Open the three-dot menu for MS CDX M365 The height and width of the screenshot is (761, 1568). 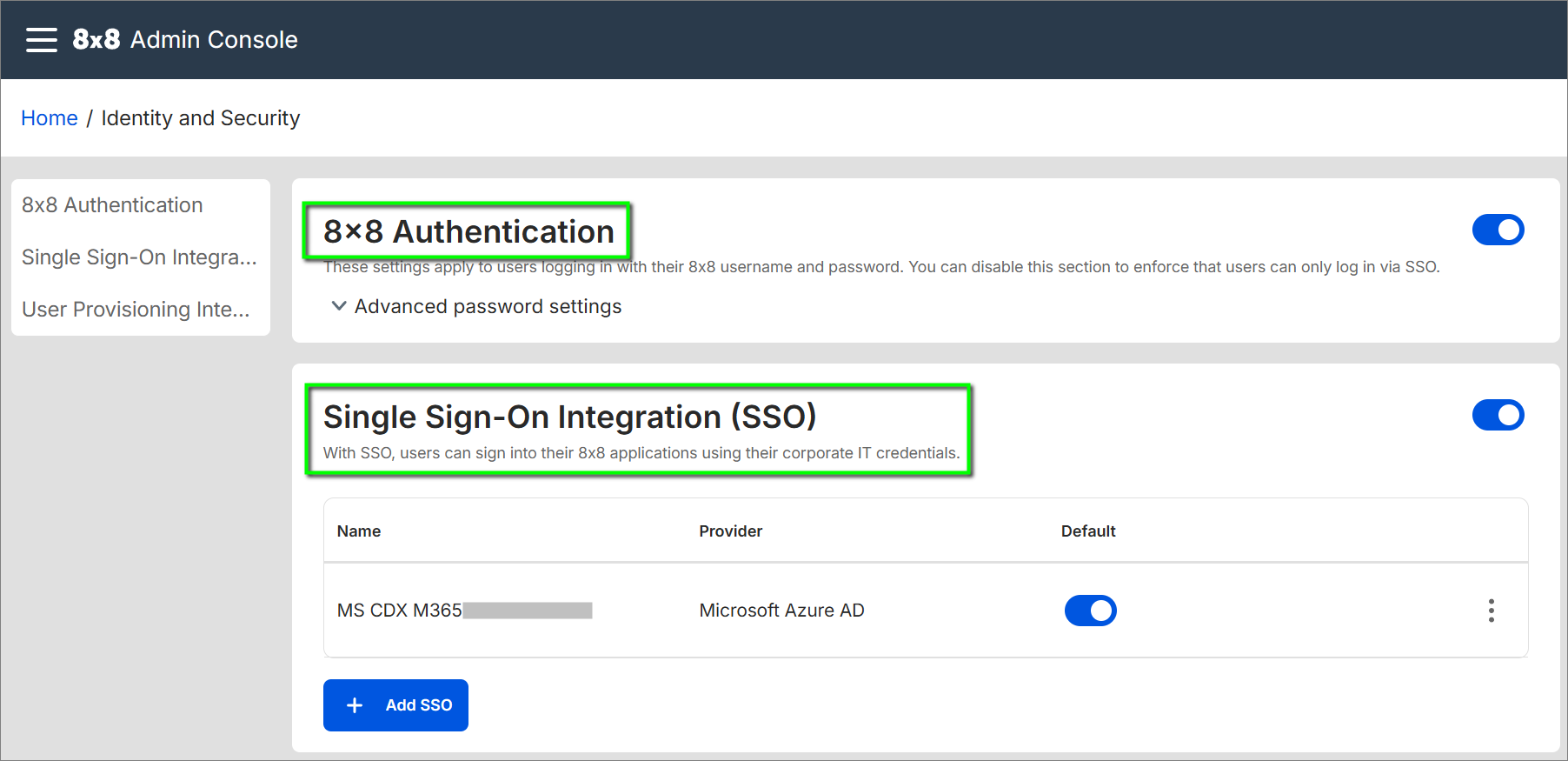[1491, 611]
